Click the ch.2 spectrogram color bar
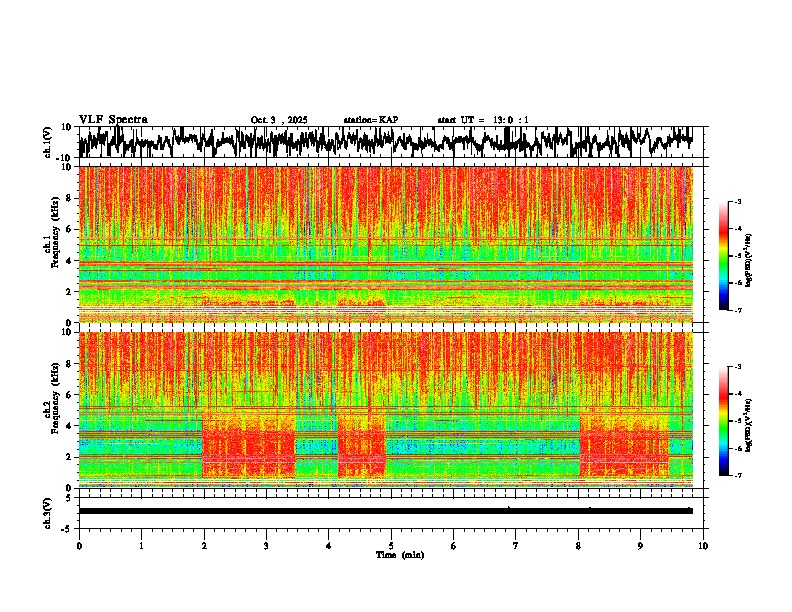 tap(723, 421)
